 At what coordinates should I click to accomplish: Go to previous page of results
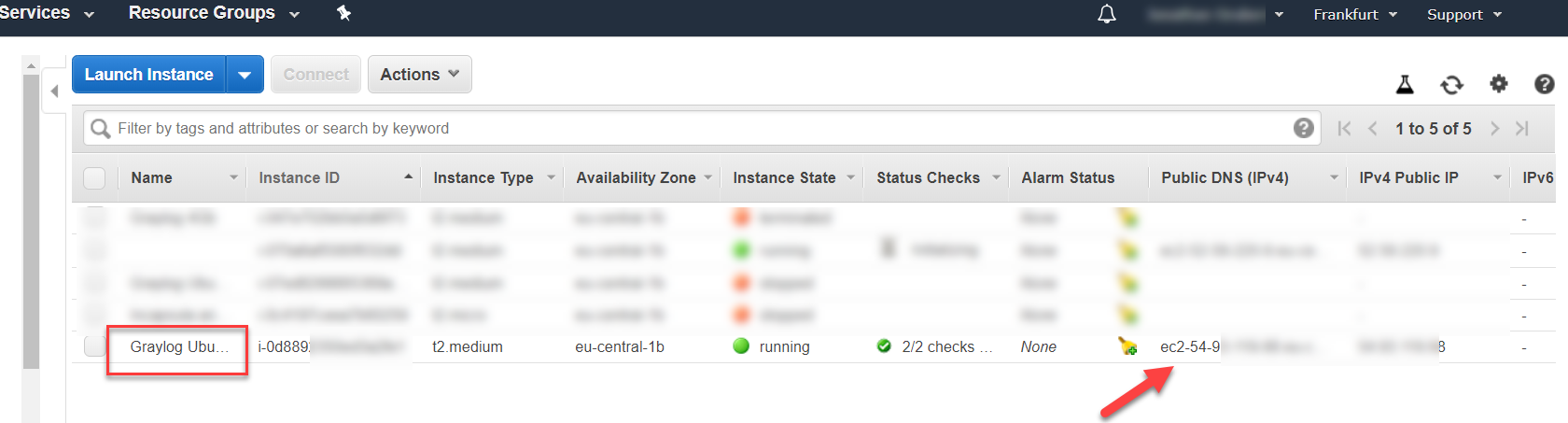pos(1373,128)
